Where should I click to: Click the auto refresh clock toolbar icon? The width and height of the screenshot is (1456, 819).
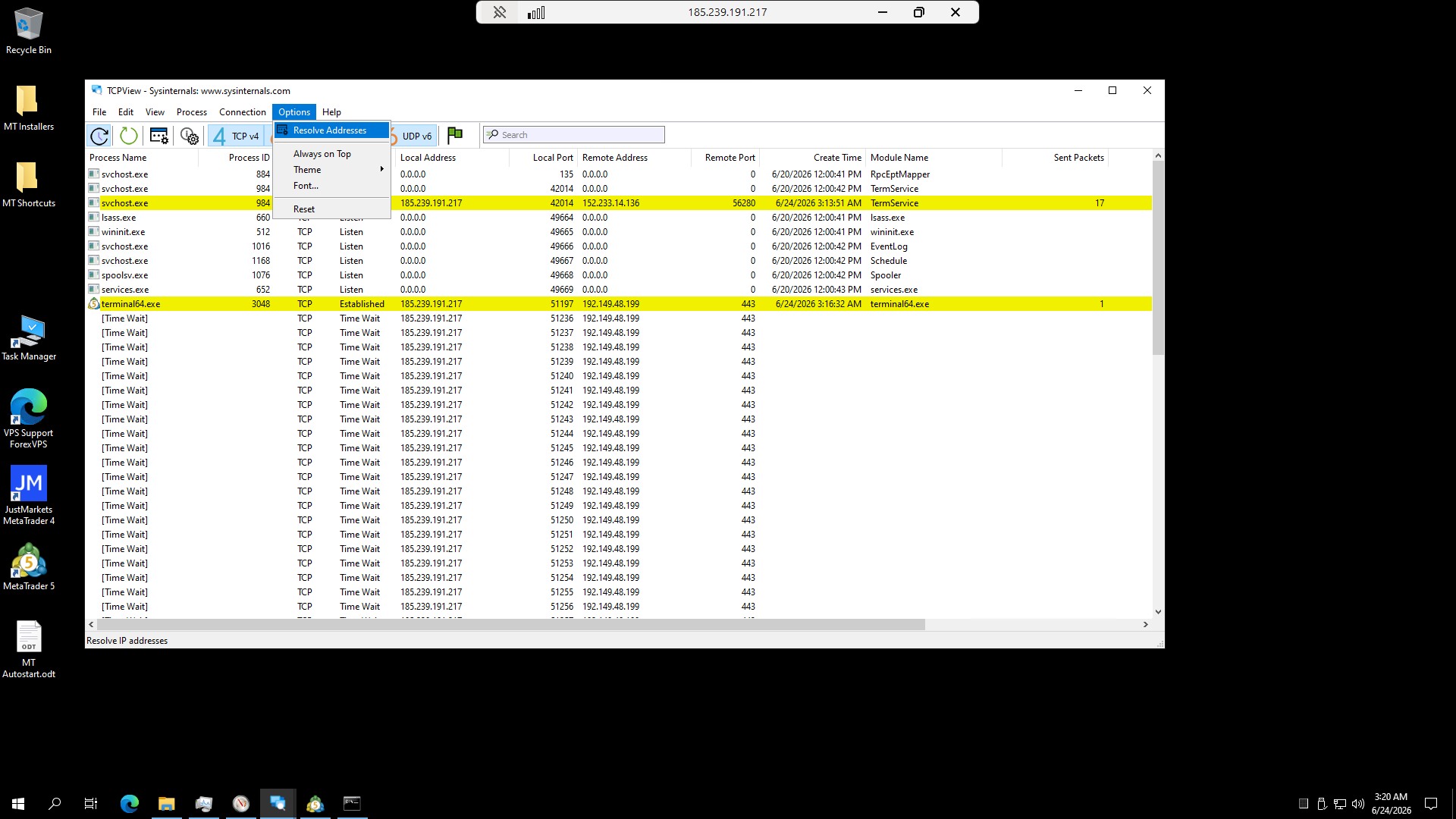click(99, 136)
